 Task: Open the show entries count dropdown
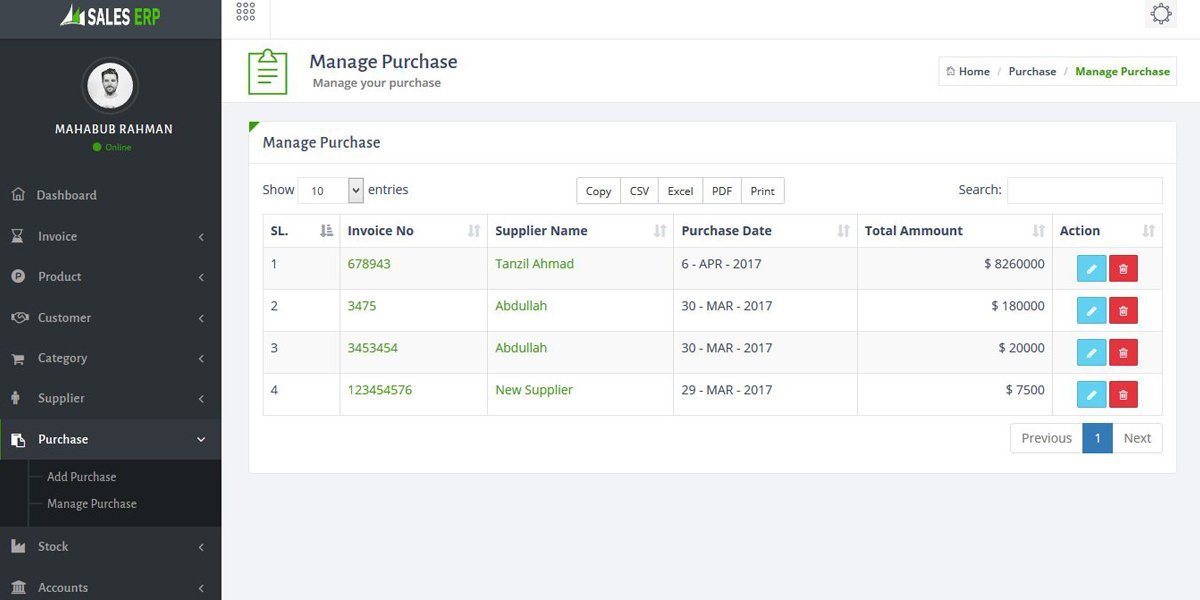[330, 190]
